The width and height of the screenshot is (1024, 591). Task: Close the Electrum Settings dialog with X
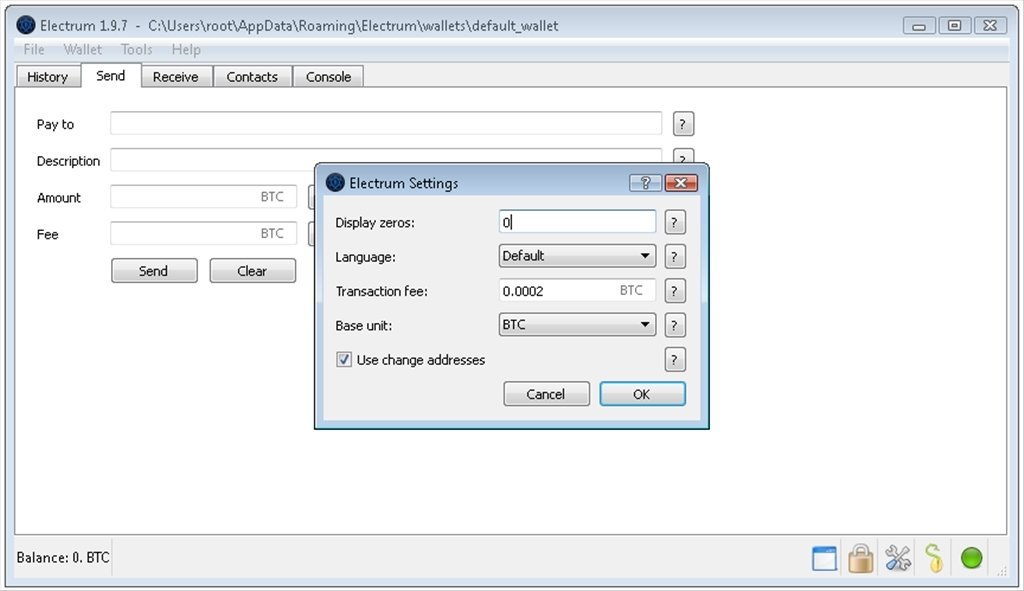coord(681,183)
